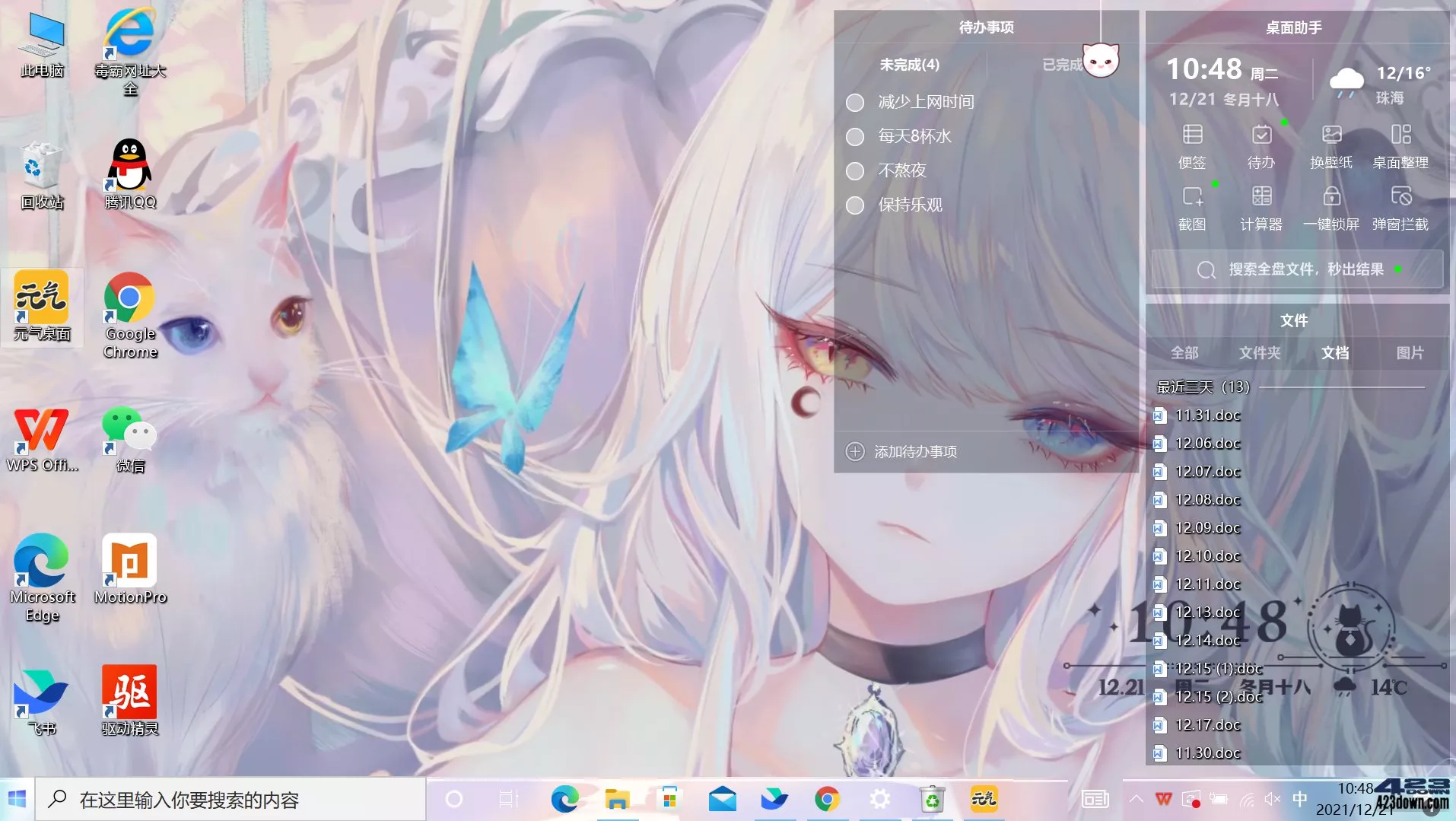The height and width of the screenshot is (821, 1456).
Task: Launch the 截图 screenshot tool
Action: [1192, 207]
